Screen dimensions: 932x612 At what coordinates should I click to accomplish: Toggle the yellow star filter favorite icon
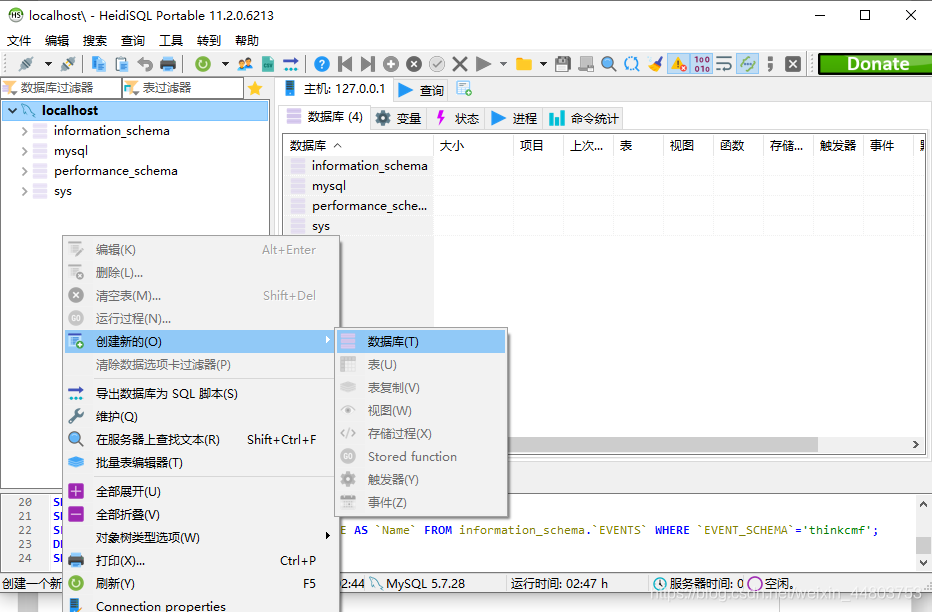[257, 88]
